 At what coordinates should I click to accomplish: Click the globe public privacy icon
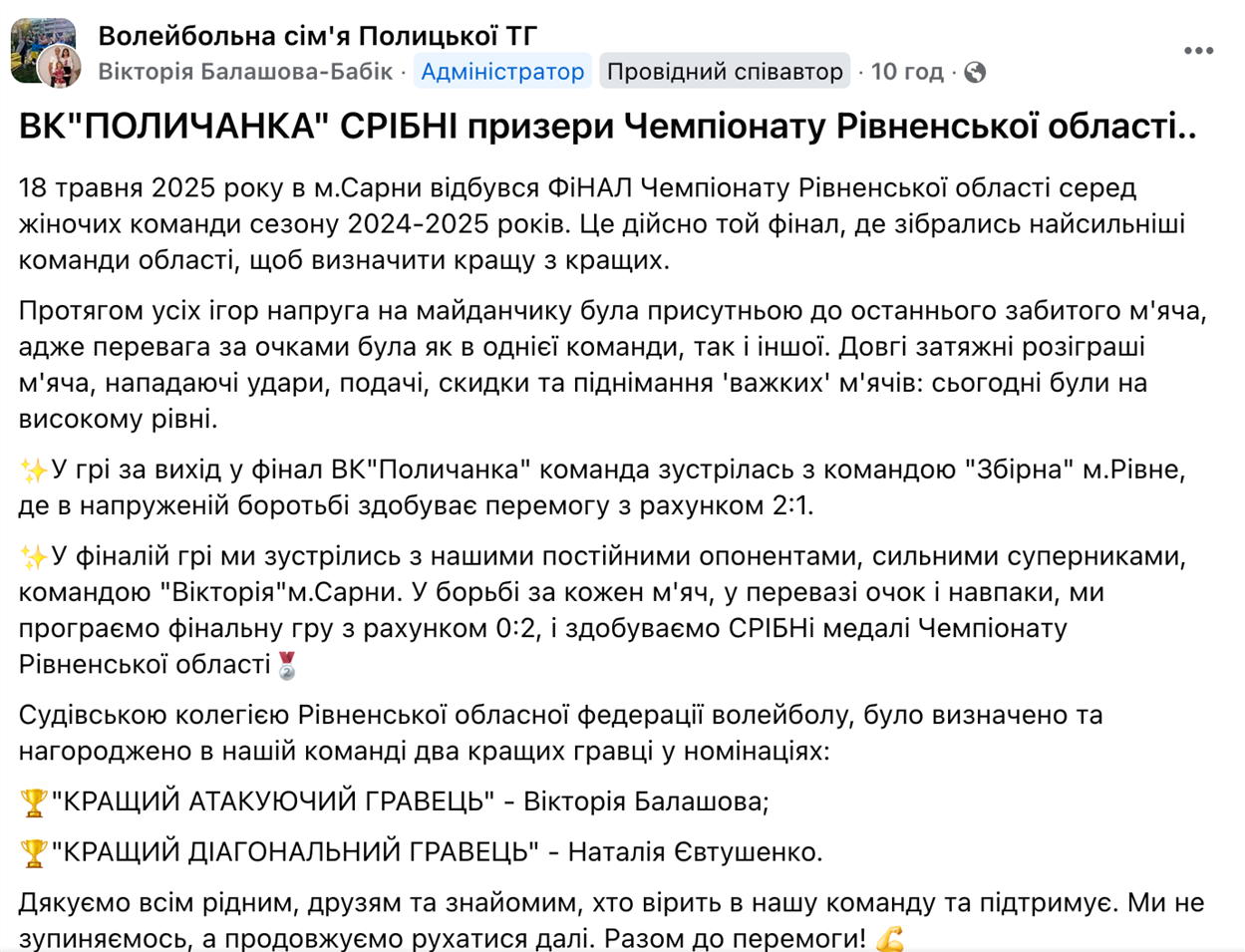tap(976, 72)
